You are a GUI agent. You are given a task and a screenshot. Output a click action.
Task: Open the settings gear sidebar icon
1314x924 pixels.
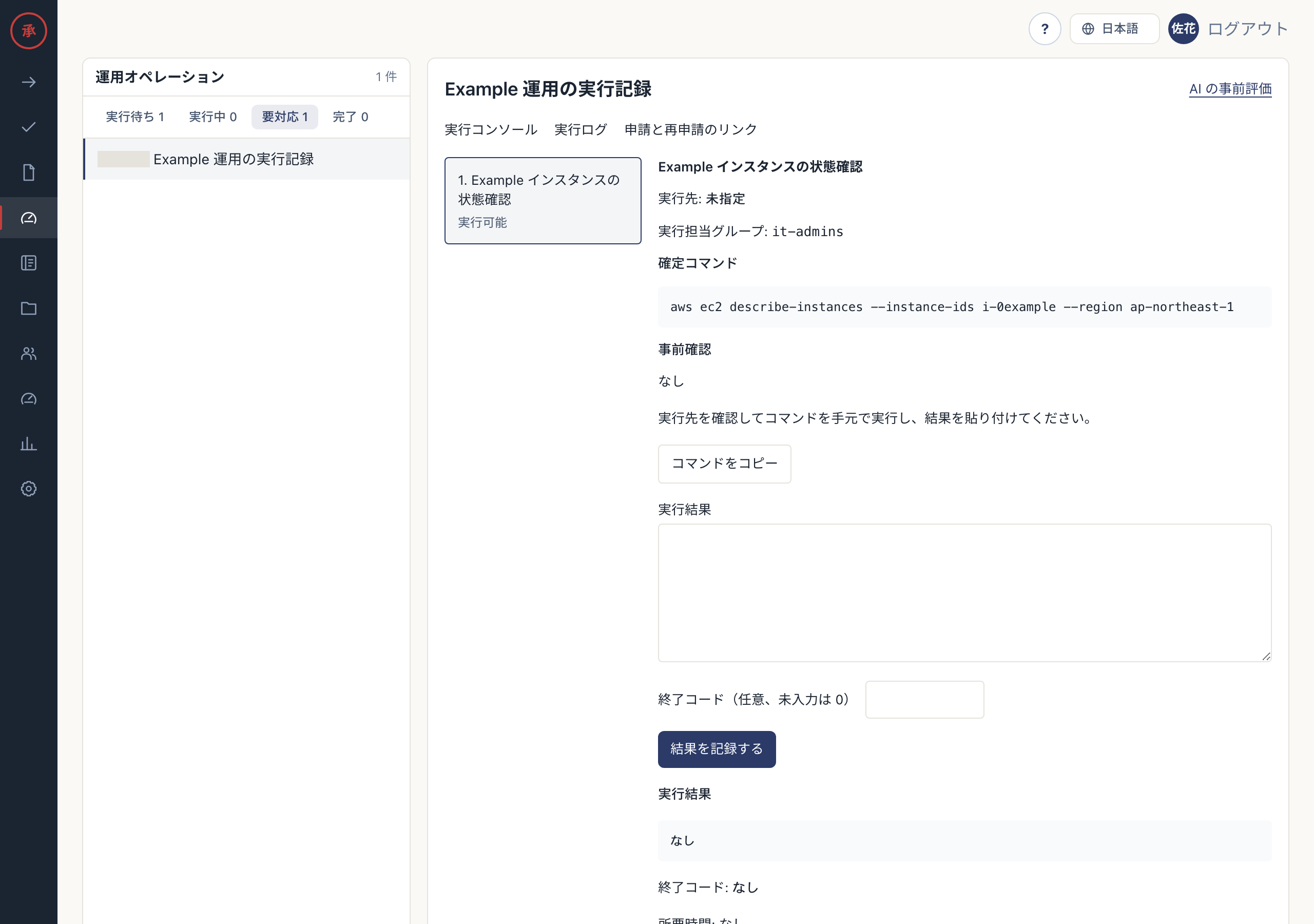pyautogui.click(x=29, y=488)
